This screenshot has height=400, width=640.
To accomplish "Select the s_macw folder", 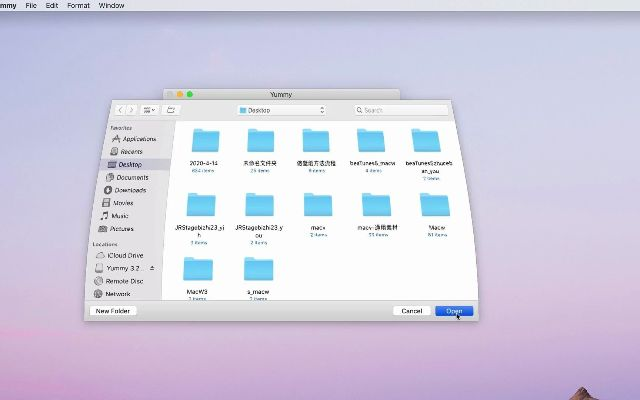I will point(258,270).
